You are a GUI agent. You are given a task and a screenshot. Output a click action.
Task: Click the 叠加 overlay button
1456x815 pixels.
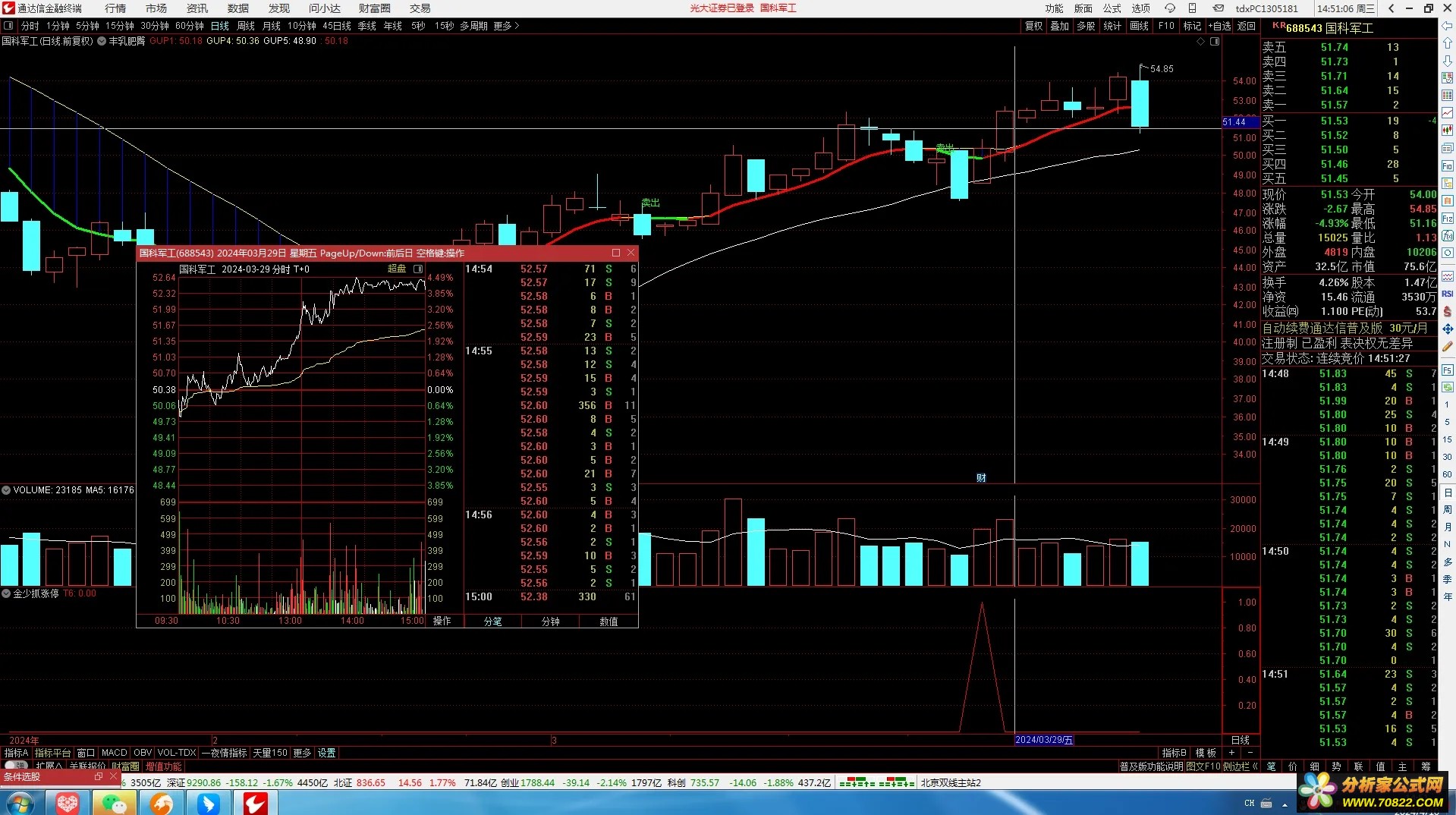click(x=1060, y=26)
